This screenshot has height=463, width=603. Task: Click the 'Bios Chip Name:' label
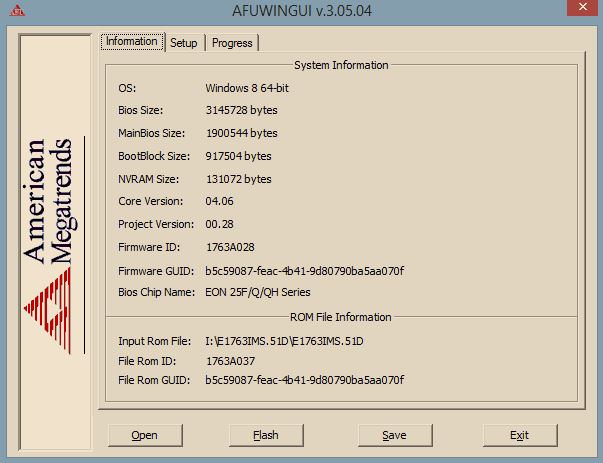(x=157, y=292)
